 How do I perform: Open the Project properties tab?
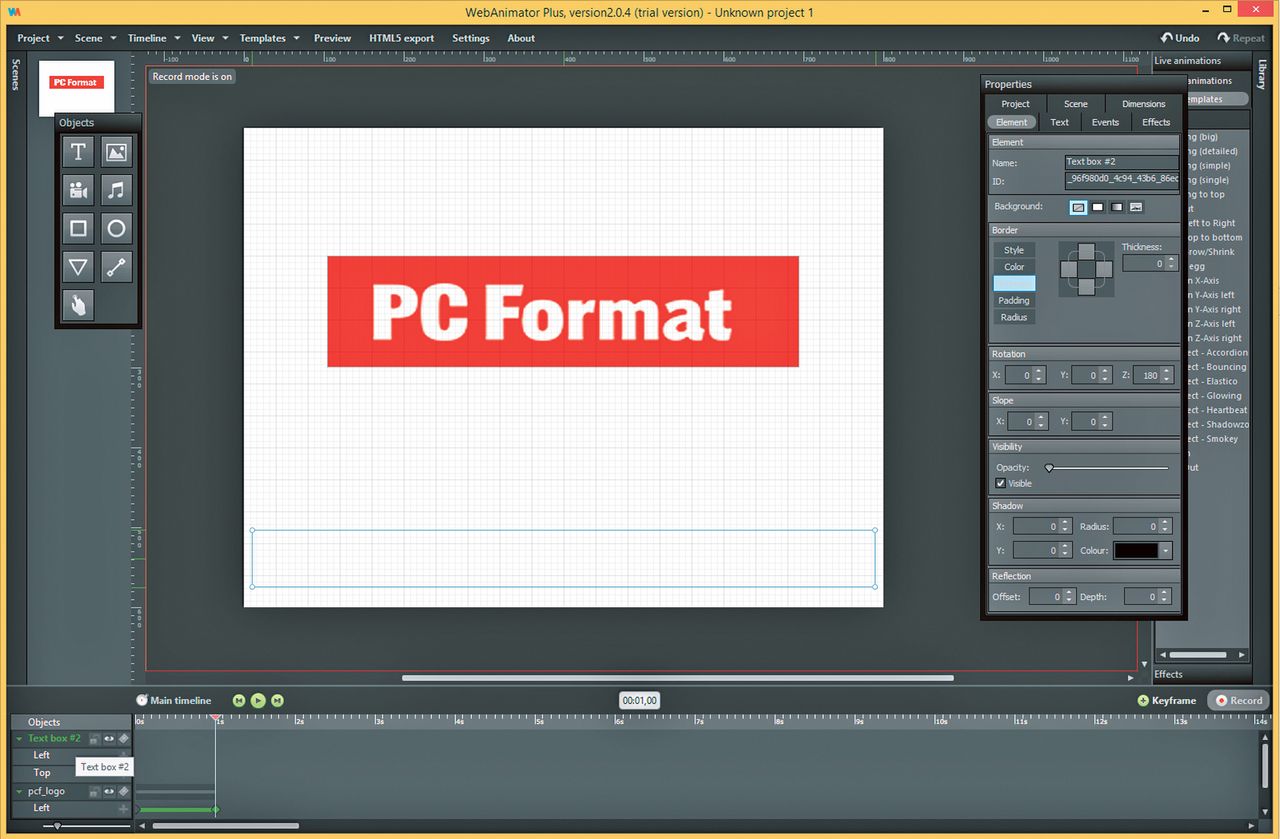click(1015, 104)
